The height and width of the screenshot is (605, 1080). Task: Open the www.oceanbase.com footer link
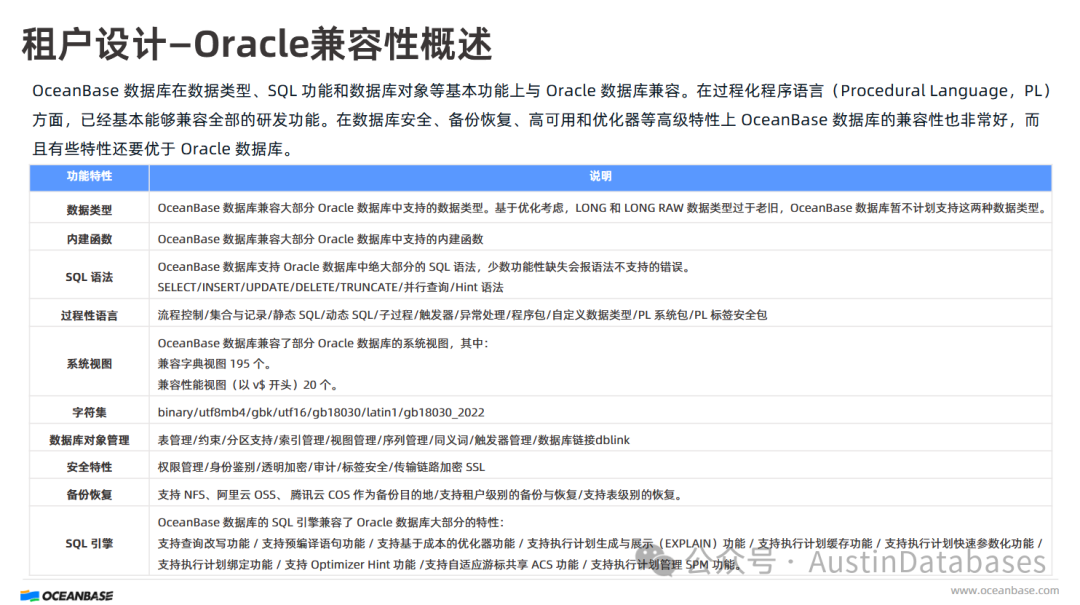coord(1004,591)
